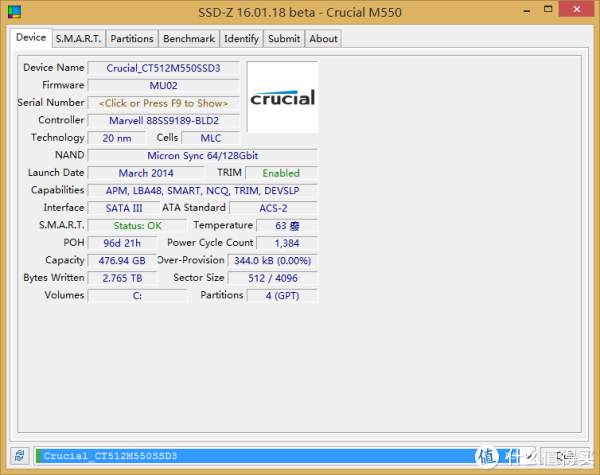The width and height of the screenshot is (600, 475).
Task: Click the Capacity value 476.94 GB
Action: [122, 261]
